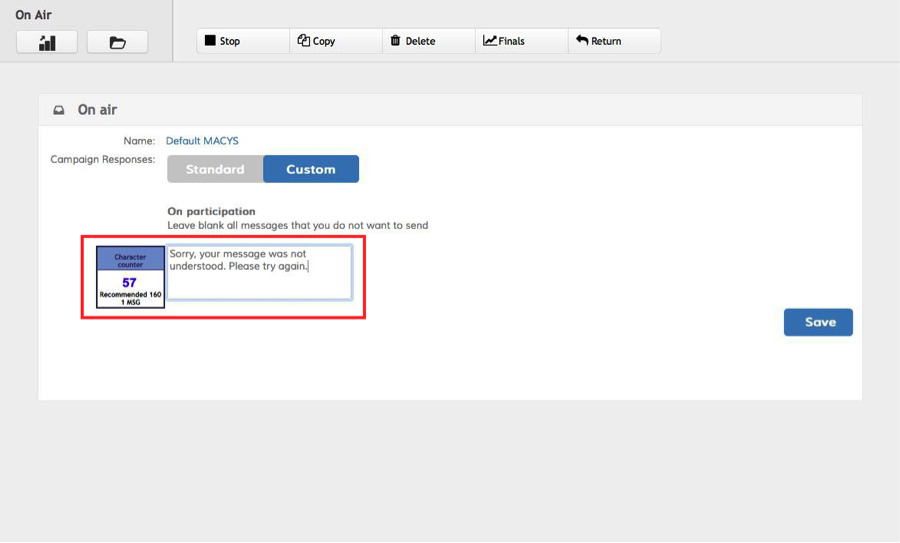Save the campaign response settings

pos(818,322)
